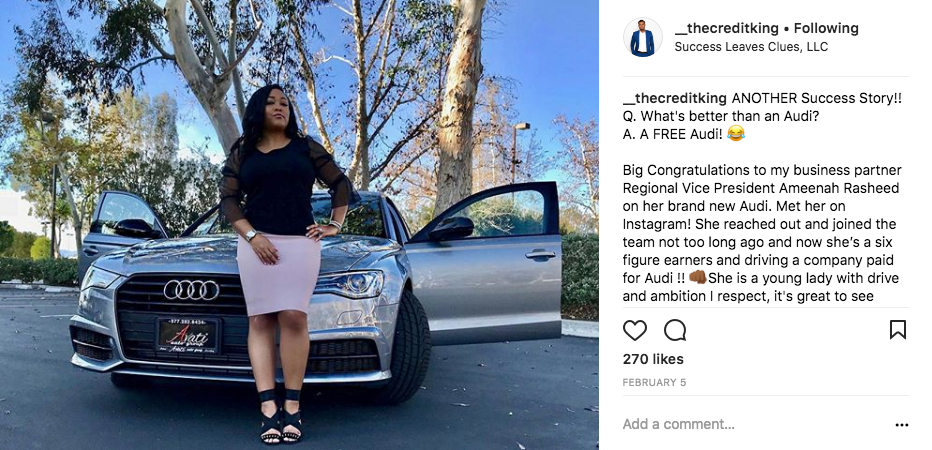The height and width of the screenshot is (450, 932).
Task: Open the Success Leaves Clues, LLC location
Action: tap(751, 47)
